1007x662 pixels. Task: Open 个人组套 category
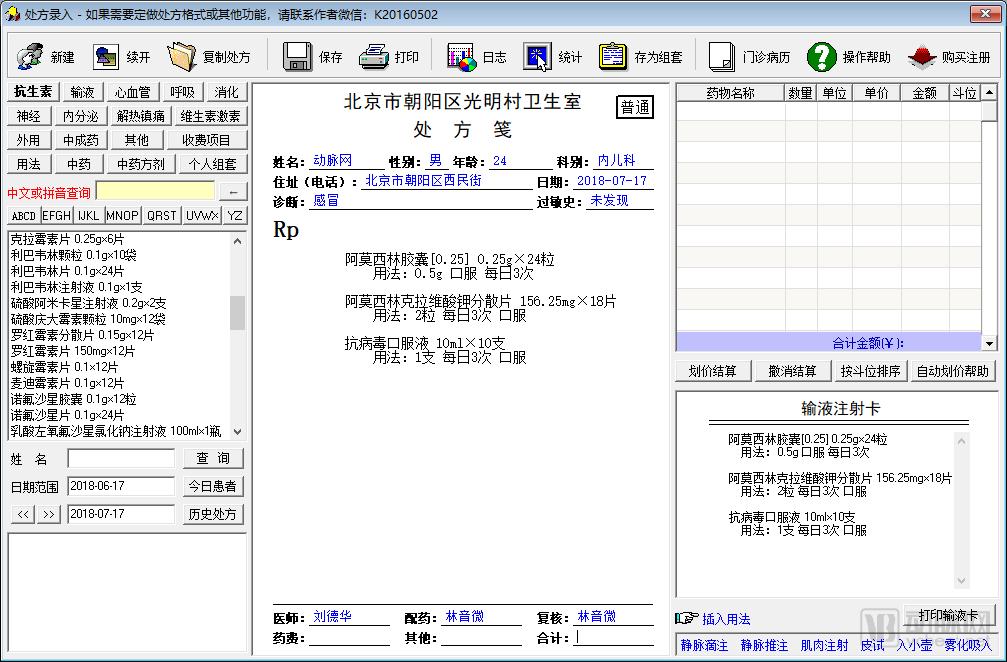[213, 164]
